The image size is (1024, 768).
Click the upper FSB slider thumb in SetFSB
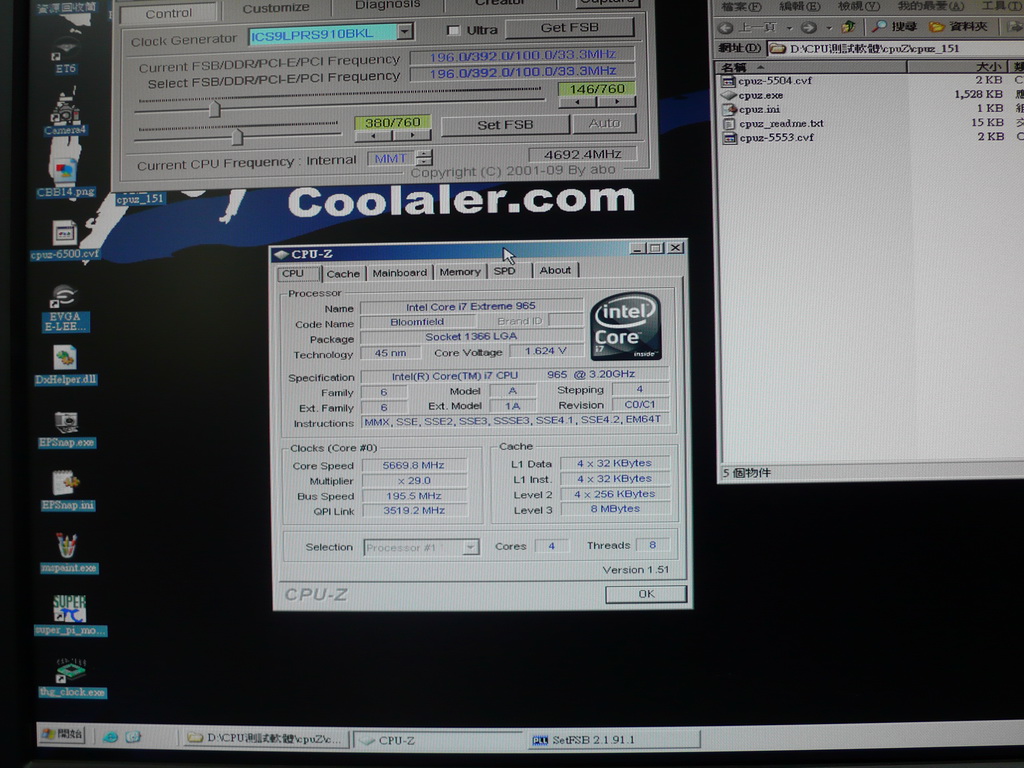click(214, 108)
